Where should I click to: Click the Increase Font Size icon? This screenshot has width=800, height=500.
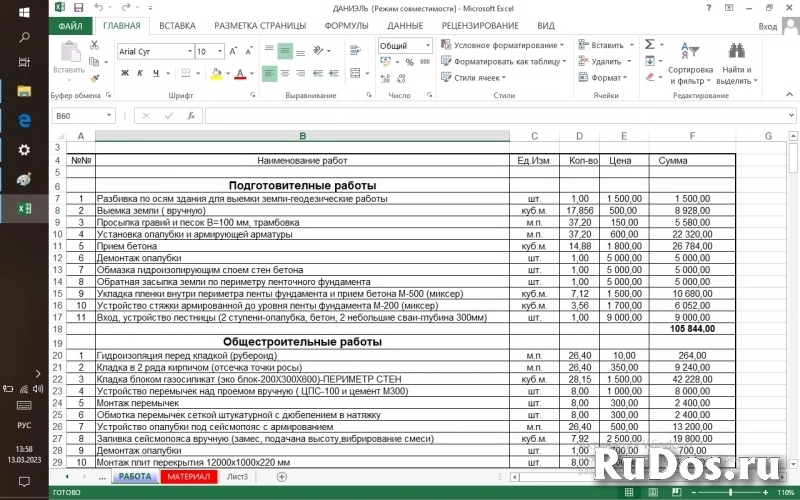coord(233,51)
